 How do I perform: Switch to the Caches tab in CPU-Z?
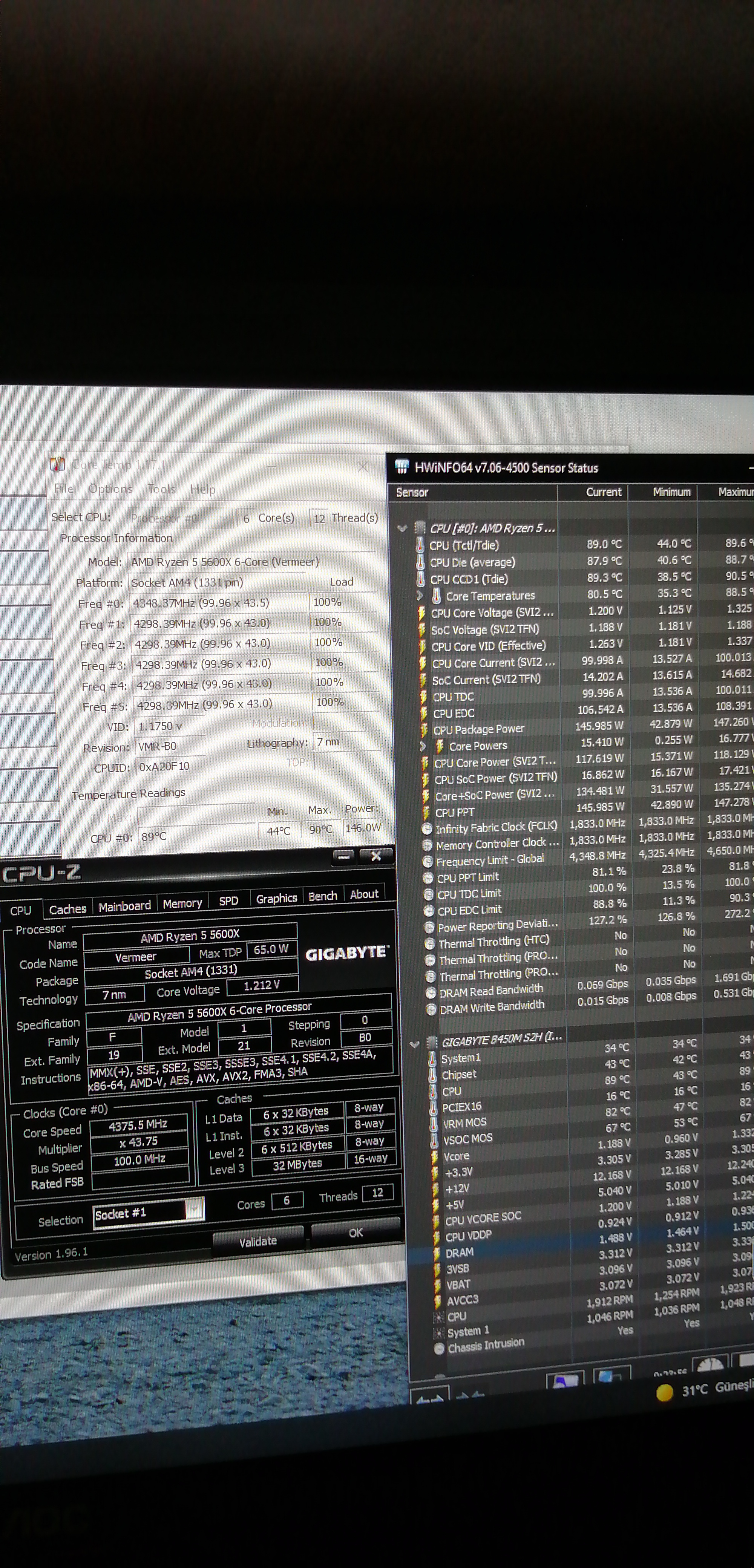[x=67, y=909]
